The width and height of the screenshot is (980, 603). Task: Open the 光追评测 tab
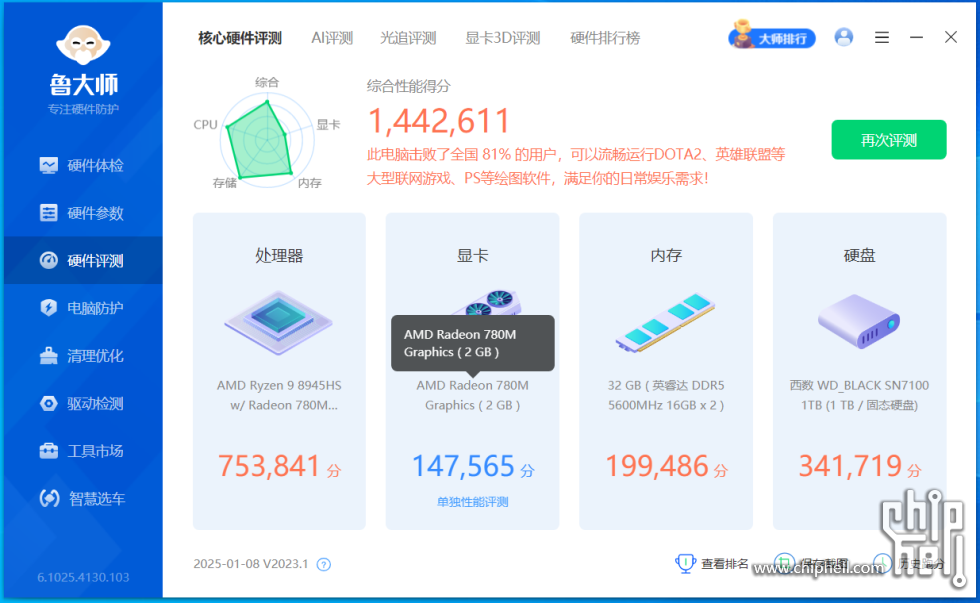point(408,38)
